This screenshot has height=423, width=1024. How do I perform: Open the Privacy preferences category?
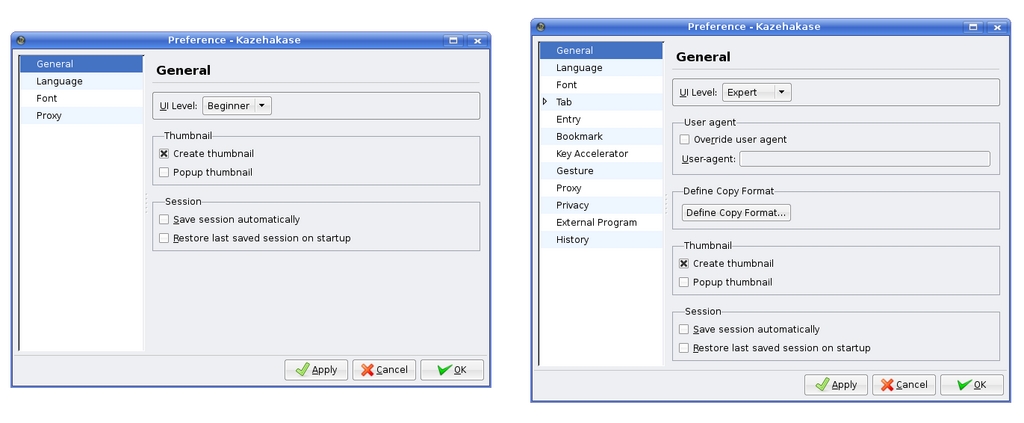click(572, 205)
